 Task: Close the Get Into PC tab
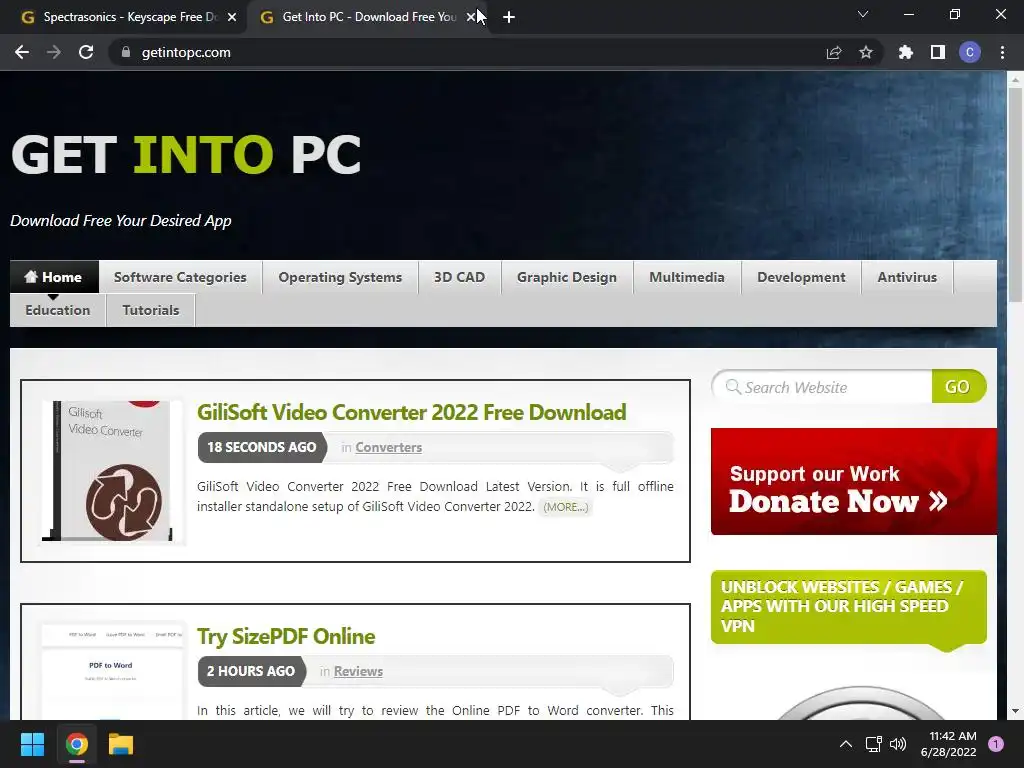point(471,18)
